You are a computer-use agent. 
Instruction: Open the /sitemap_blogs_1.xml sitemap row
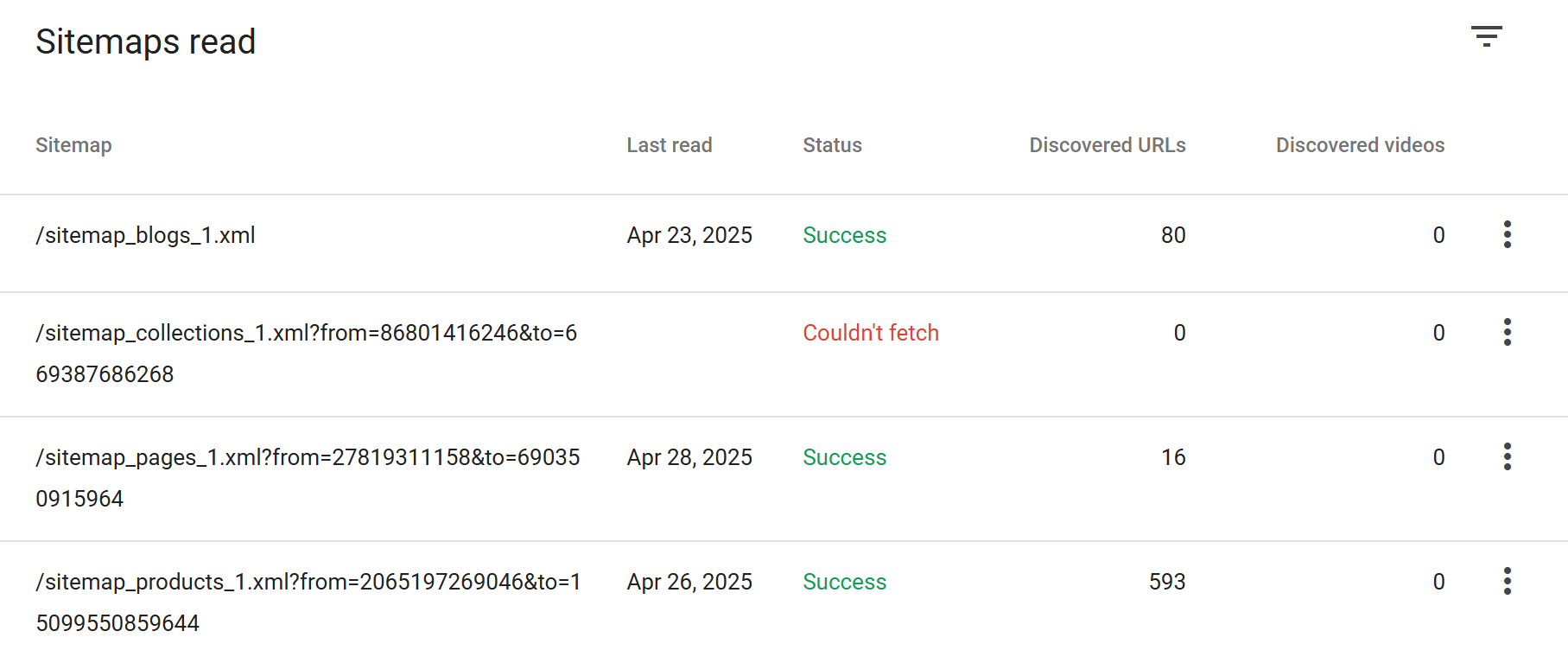tap(145, 235)
